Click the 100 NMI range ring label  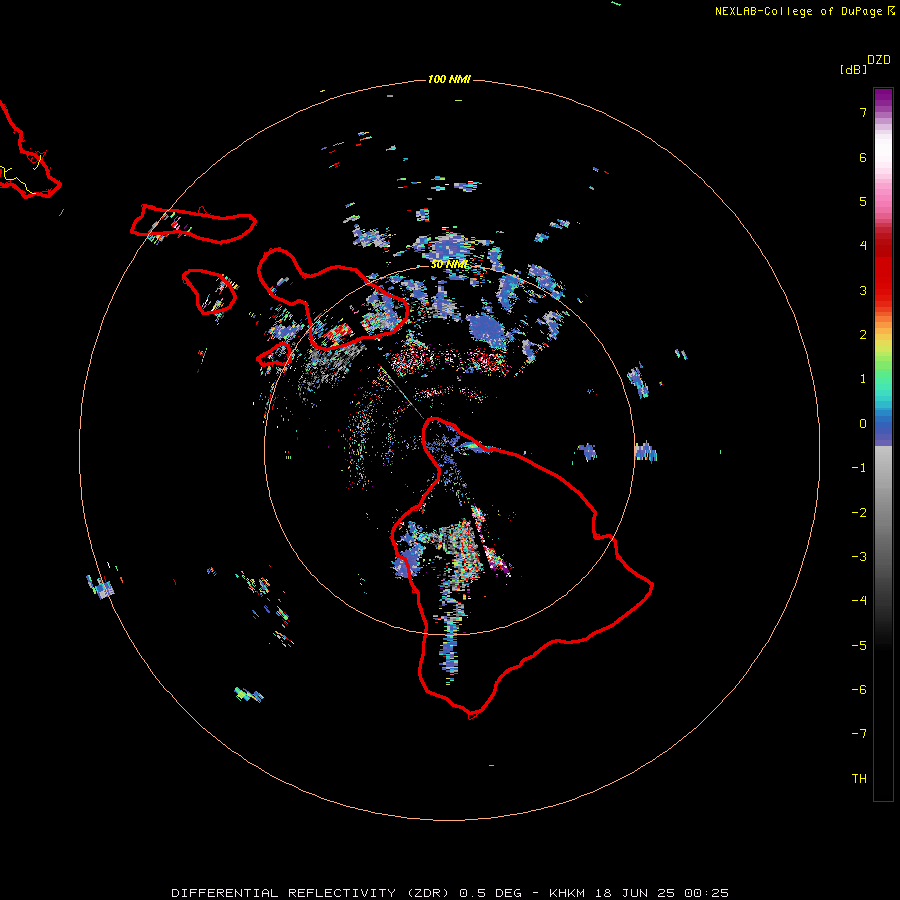(x=449, y=79)
